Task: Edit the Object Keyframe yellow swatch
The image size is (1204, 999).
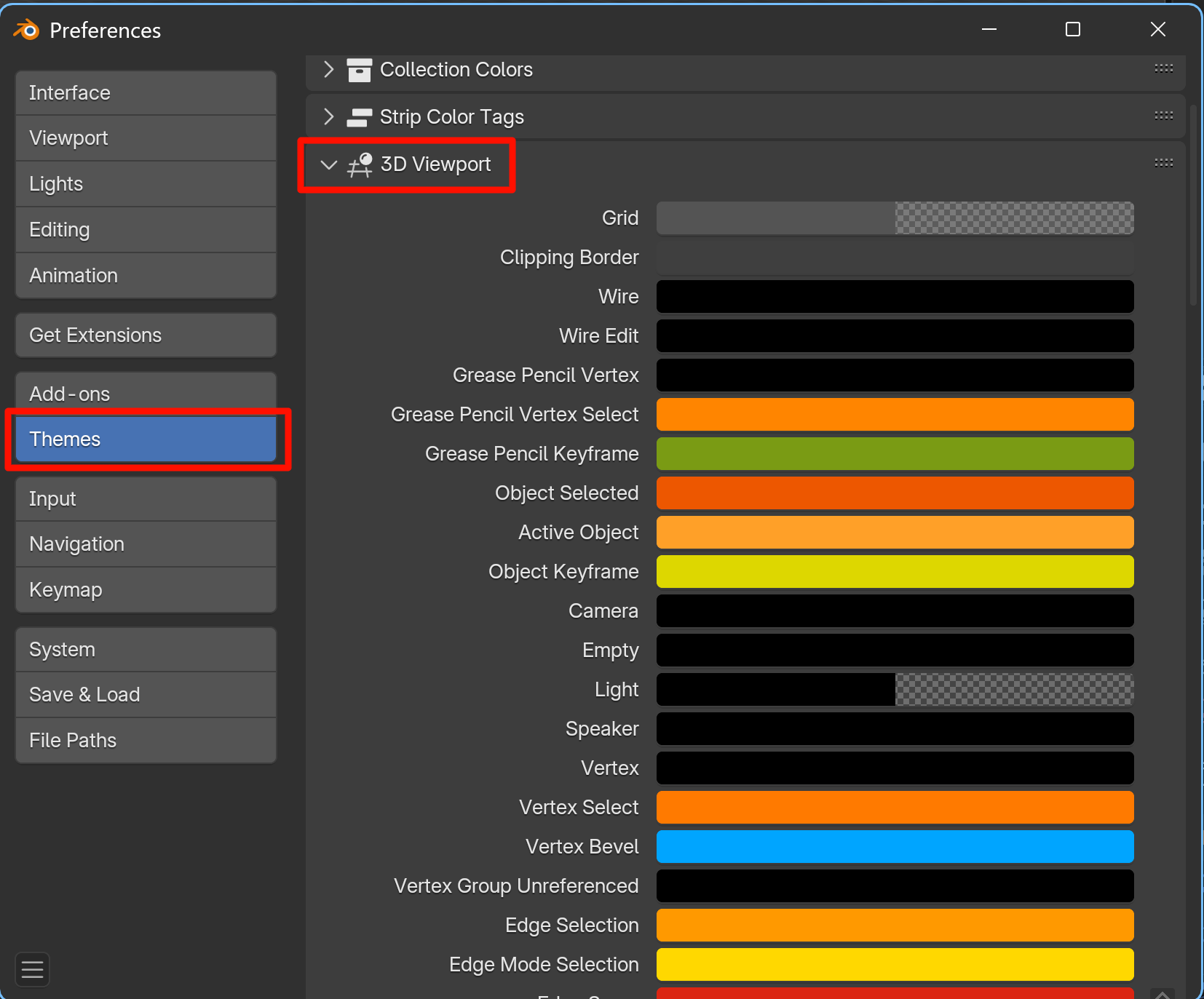Action: [x=895, y=572]
